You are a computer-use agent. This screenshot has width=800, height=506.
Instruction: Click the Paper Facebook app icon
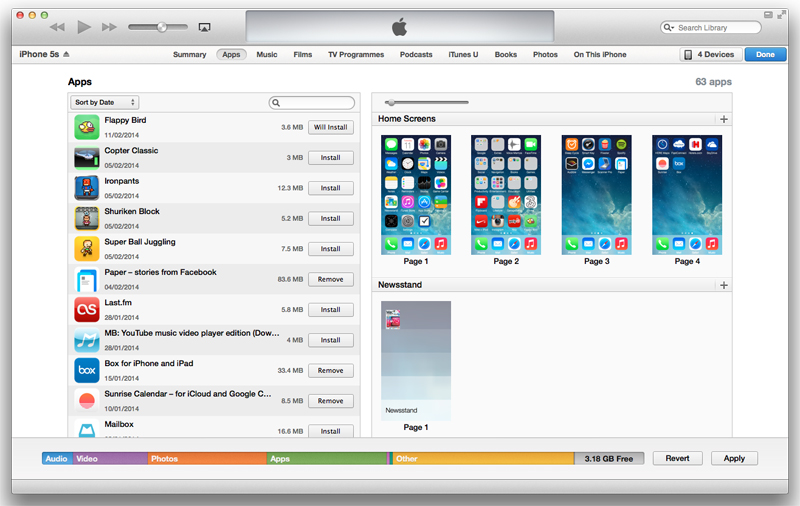[87, 279]
